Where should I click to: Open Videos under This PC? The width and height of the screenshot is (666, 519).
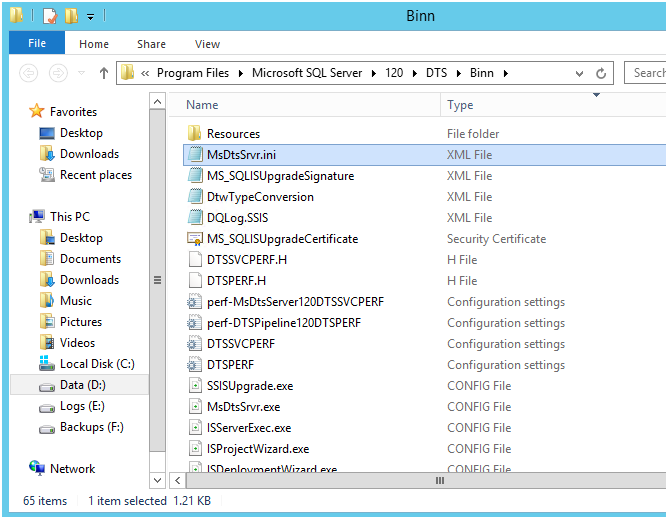(77, 343)
